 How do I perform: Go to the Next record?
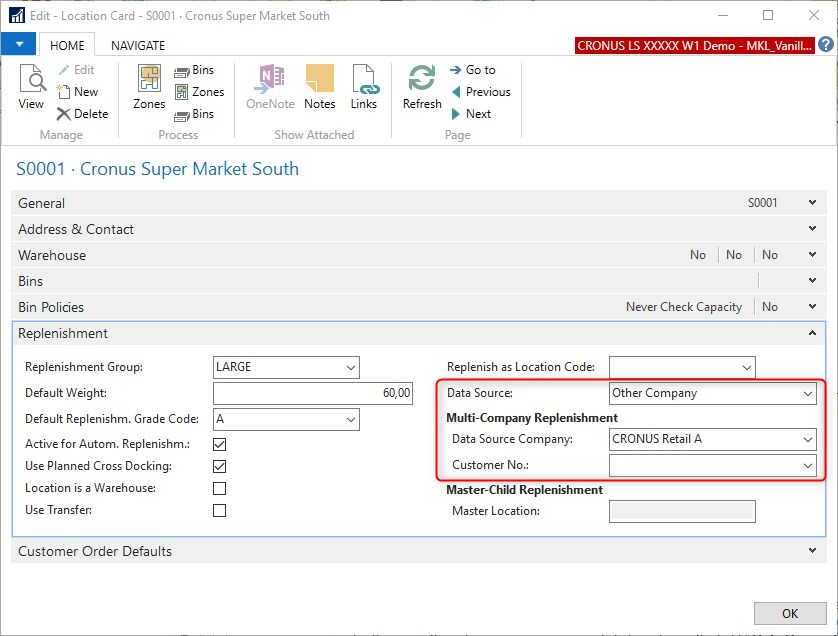click(471, 114)
